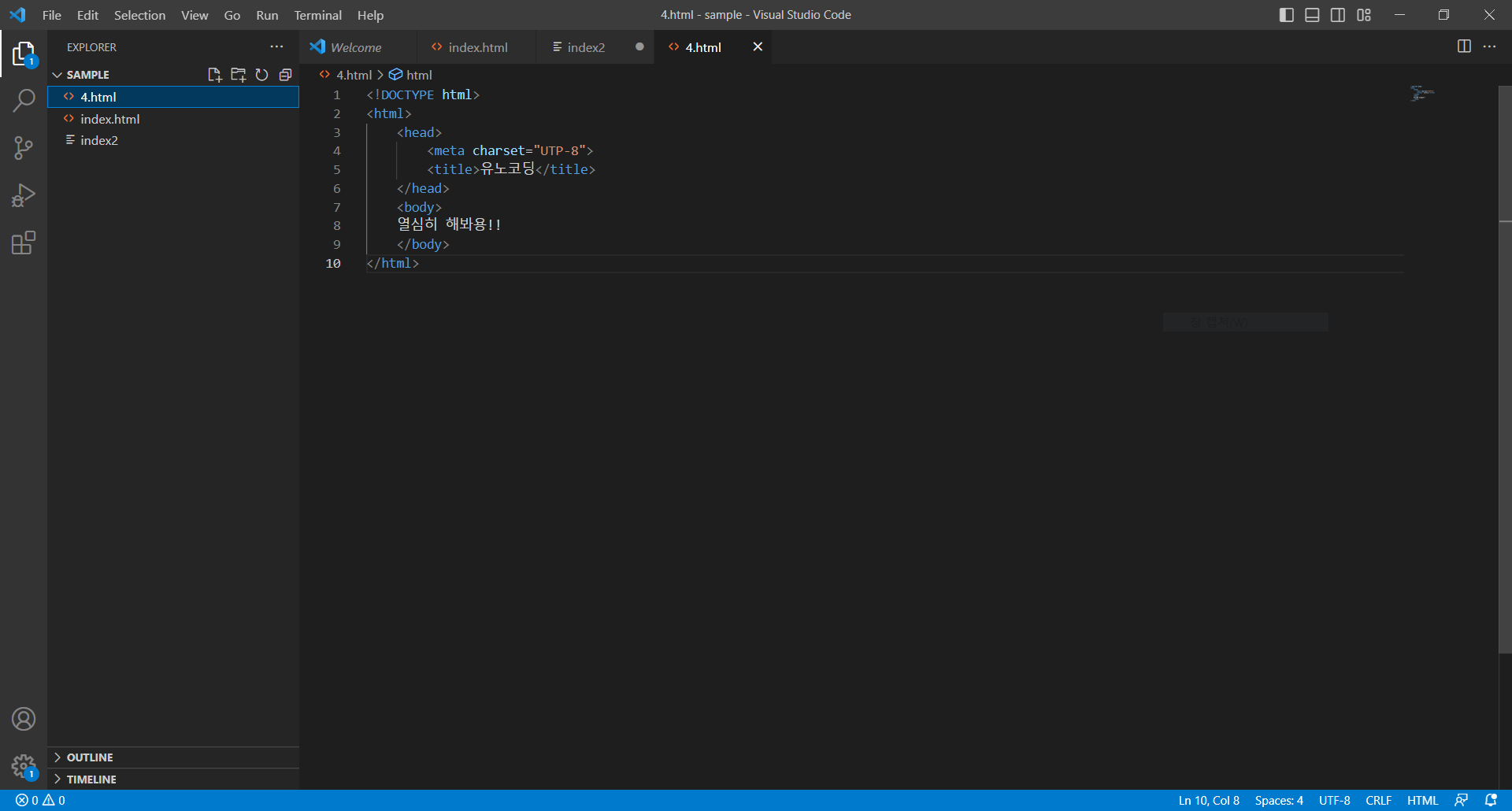The height and width of the screenshot is (811, 1512).
Task: Collapse all folders in Explorer
Action: (x=285, y=75)
